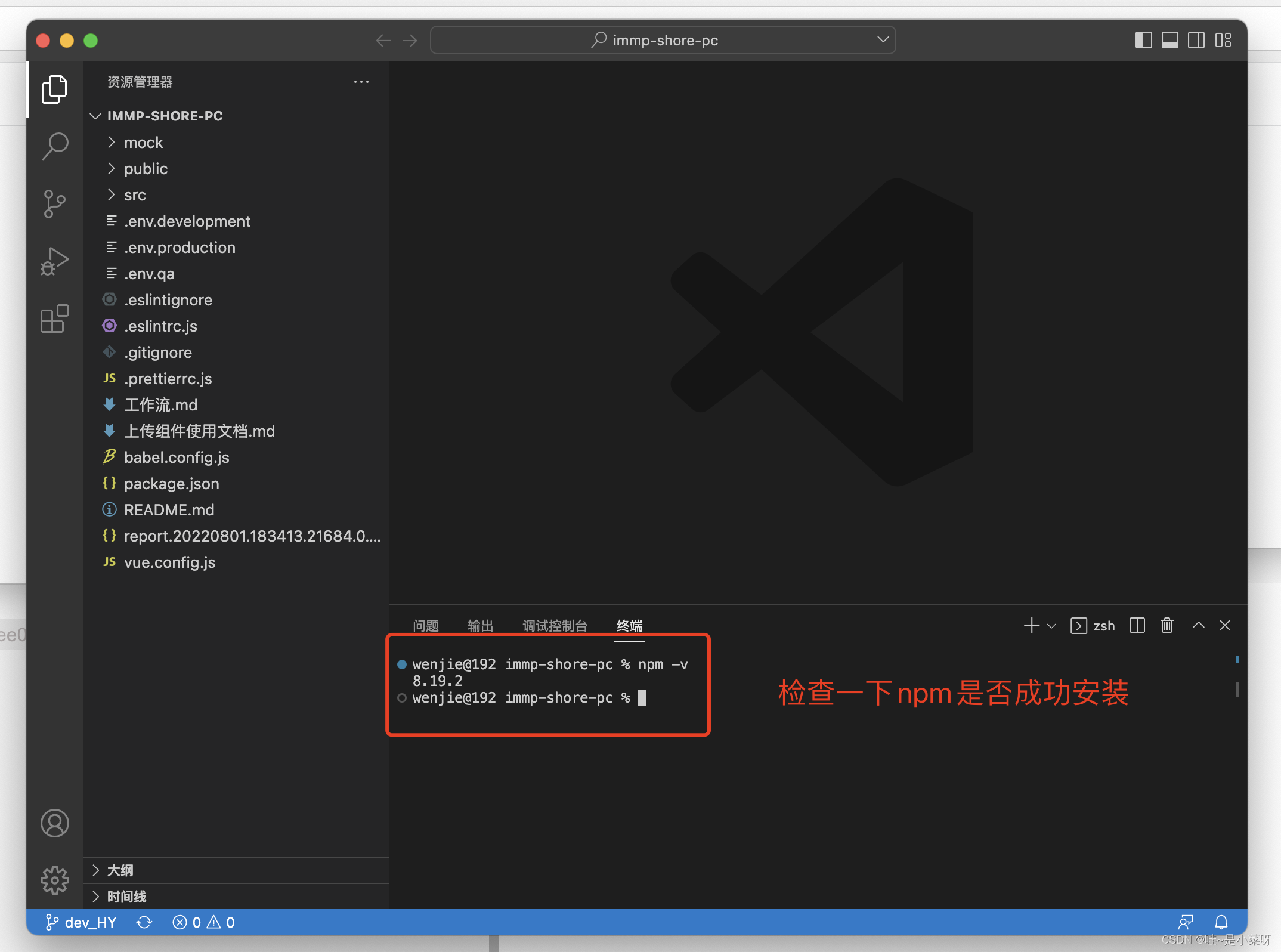The width and height of the screenshot is (1281, 952).
Task: Switch to the 输出 panel tab
Action: pos(481,625)
